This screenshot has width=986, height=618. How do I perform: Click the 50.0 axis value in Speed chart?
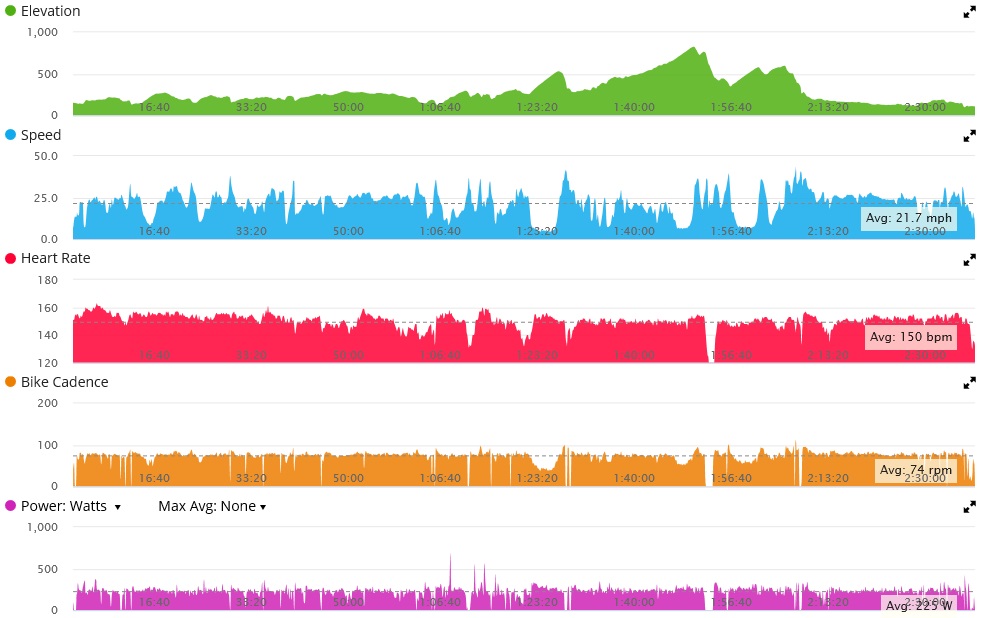point(46,157)
